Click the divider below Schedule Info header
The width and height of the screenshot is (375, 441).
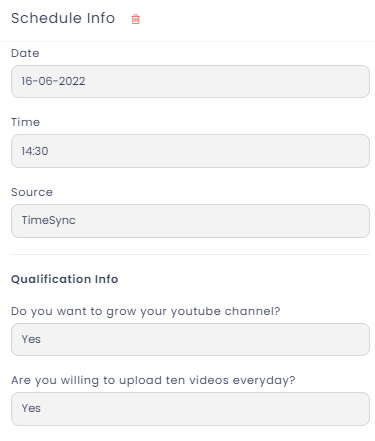[187, 41]
